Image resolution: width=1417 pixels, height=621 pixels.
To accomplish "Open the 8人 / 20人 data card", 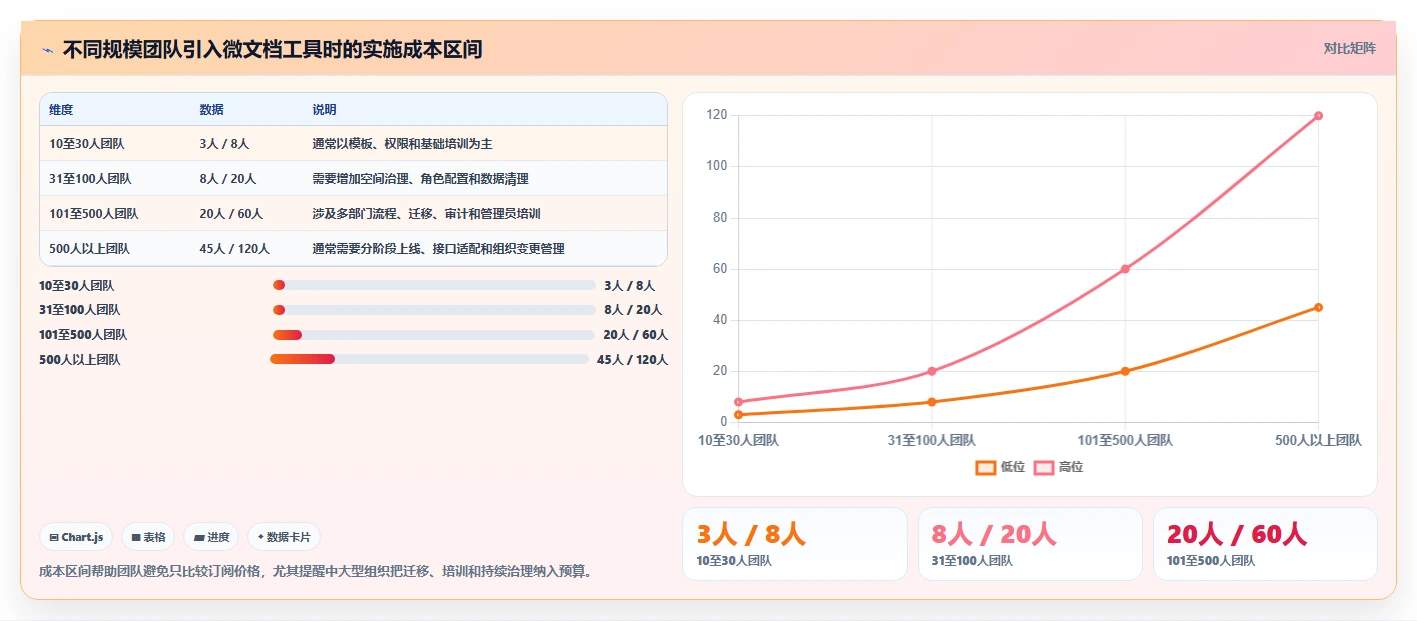I will click(x=1030, y=544).
